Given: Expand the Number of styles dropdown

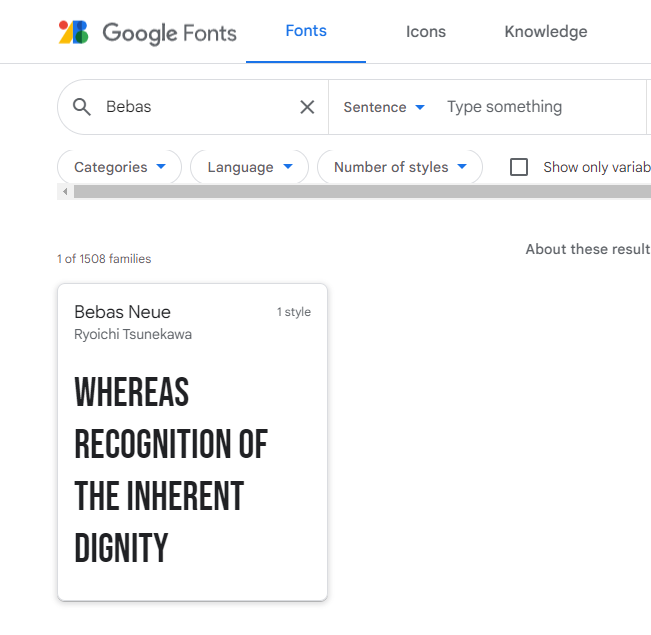Looking at the screenshot, I should 400,167.
